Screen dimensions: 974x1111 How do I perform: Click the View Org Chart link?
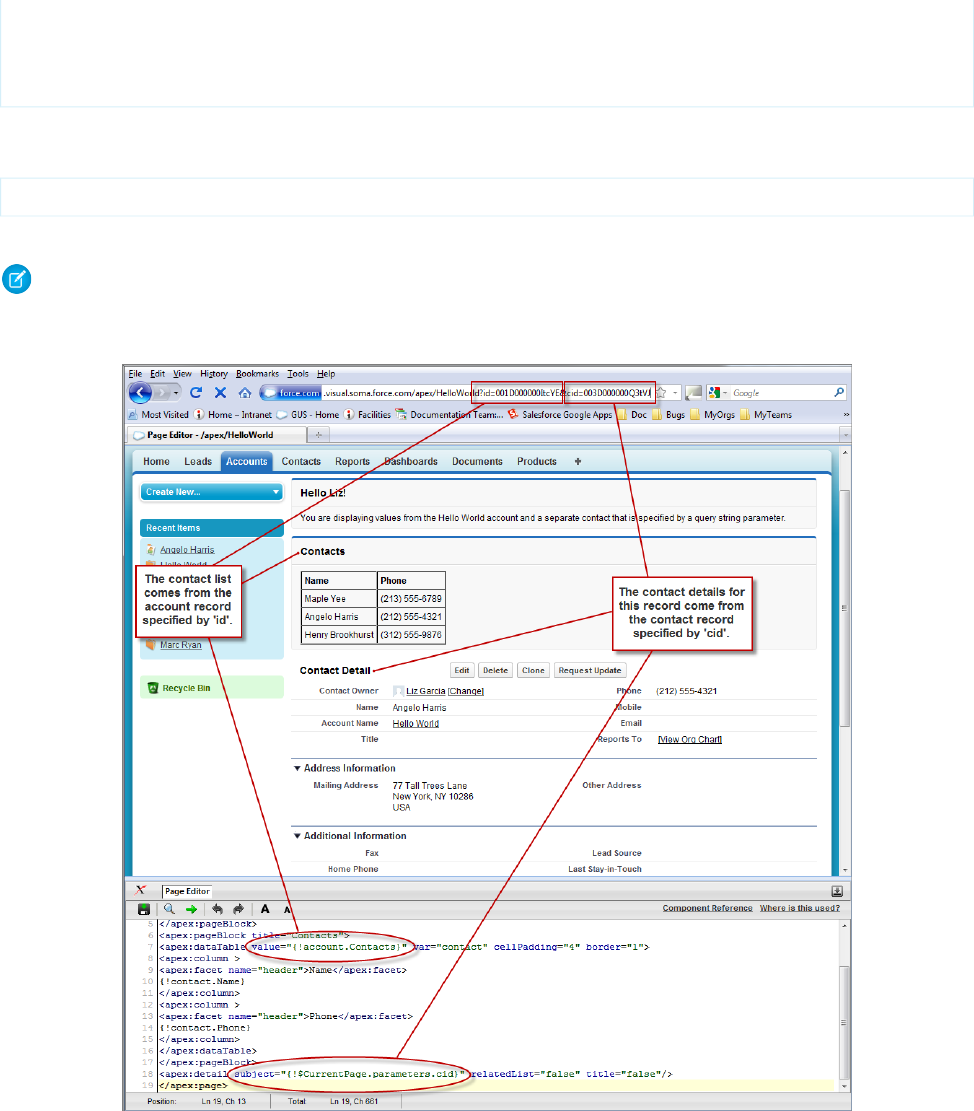coord(689,739)
